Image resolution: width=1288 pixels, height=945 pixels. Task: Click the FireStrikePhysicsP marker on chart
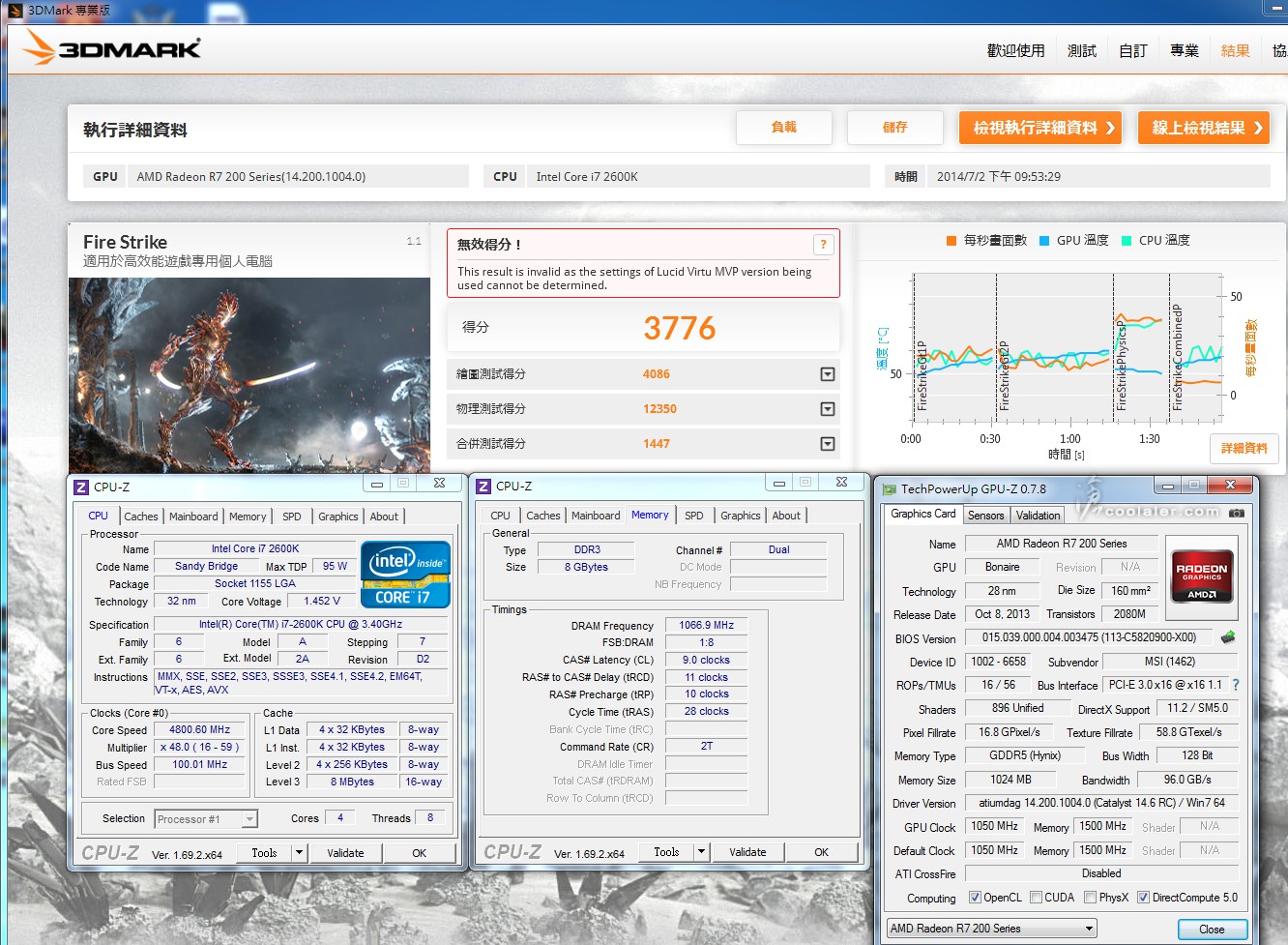(x=1121, y=366)
